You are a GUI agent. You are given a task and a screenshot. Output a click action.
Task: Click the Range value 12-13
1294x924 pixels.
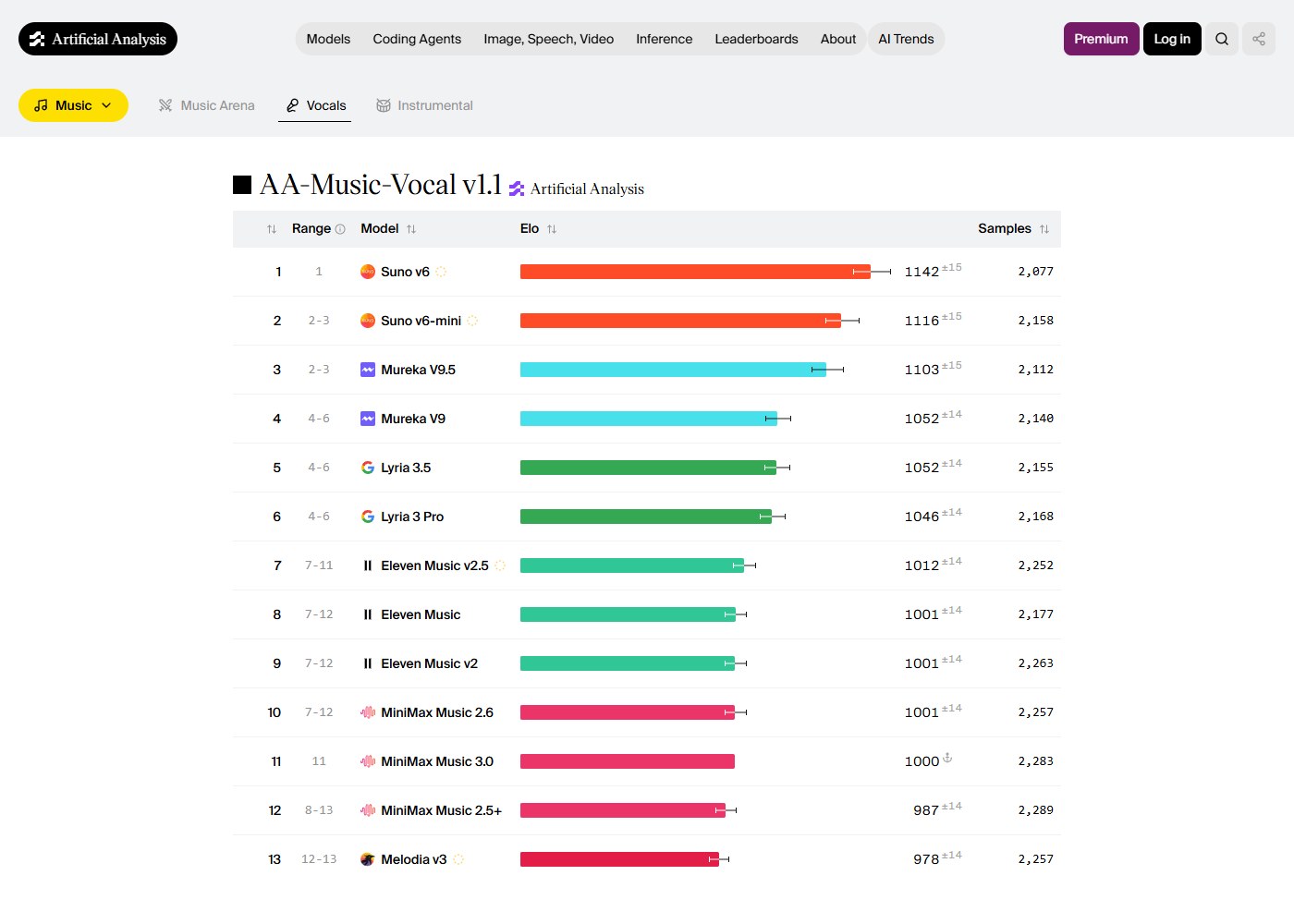click(x=319, y=859)
